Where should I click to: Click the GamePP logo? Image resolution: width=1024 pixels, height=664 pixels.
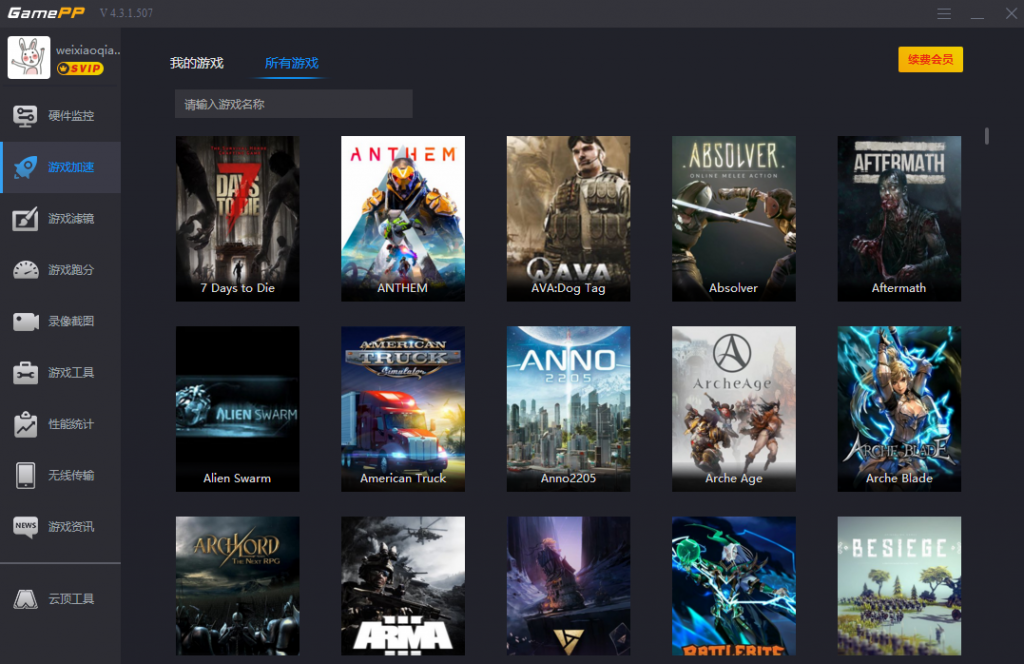tap(46, 13)
